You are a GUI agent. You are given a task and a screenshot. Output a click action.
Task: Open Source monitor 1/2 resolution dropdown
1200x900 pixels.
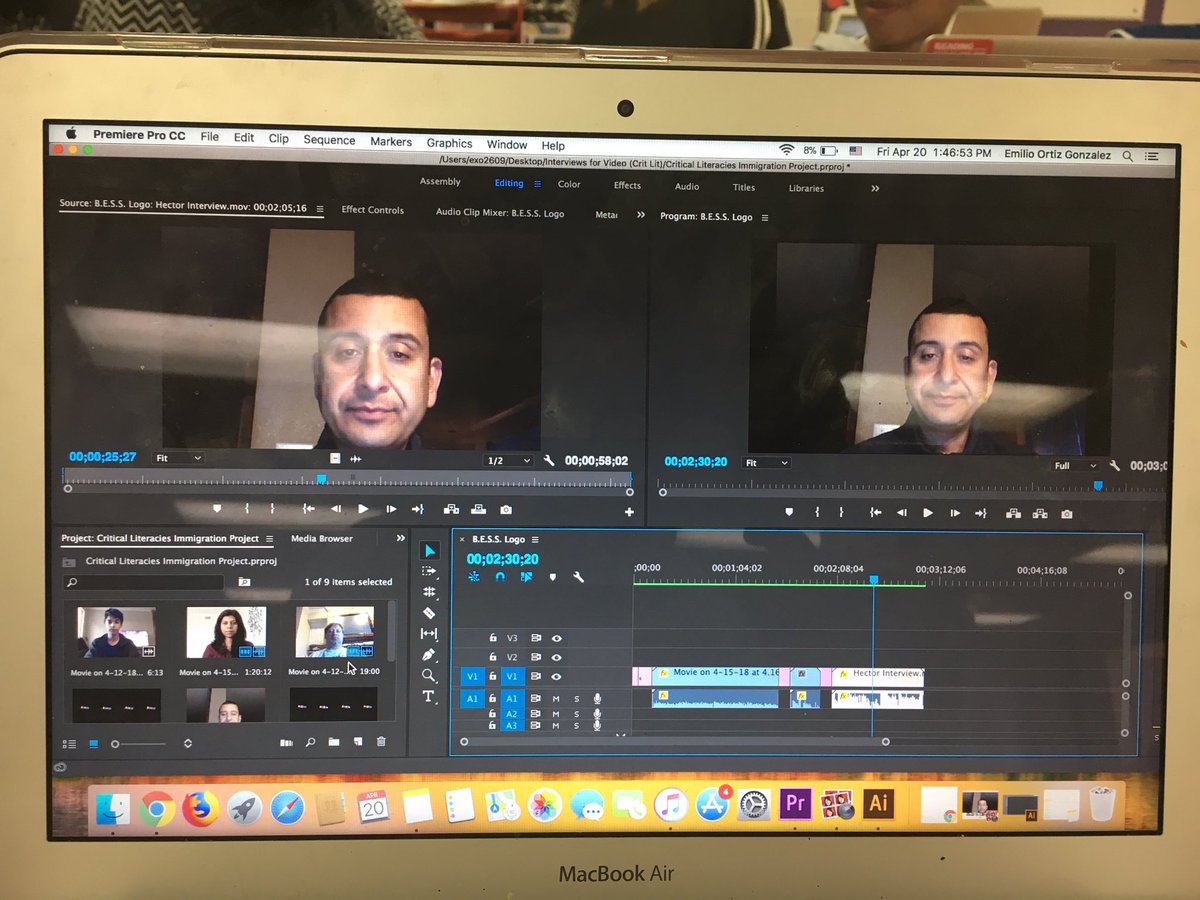coord(509,461)
